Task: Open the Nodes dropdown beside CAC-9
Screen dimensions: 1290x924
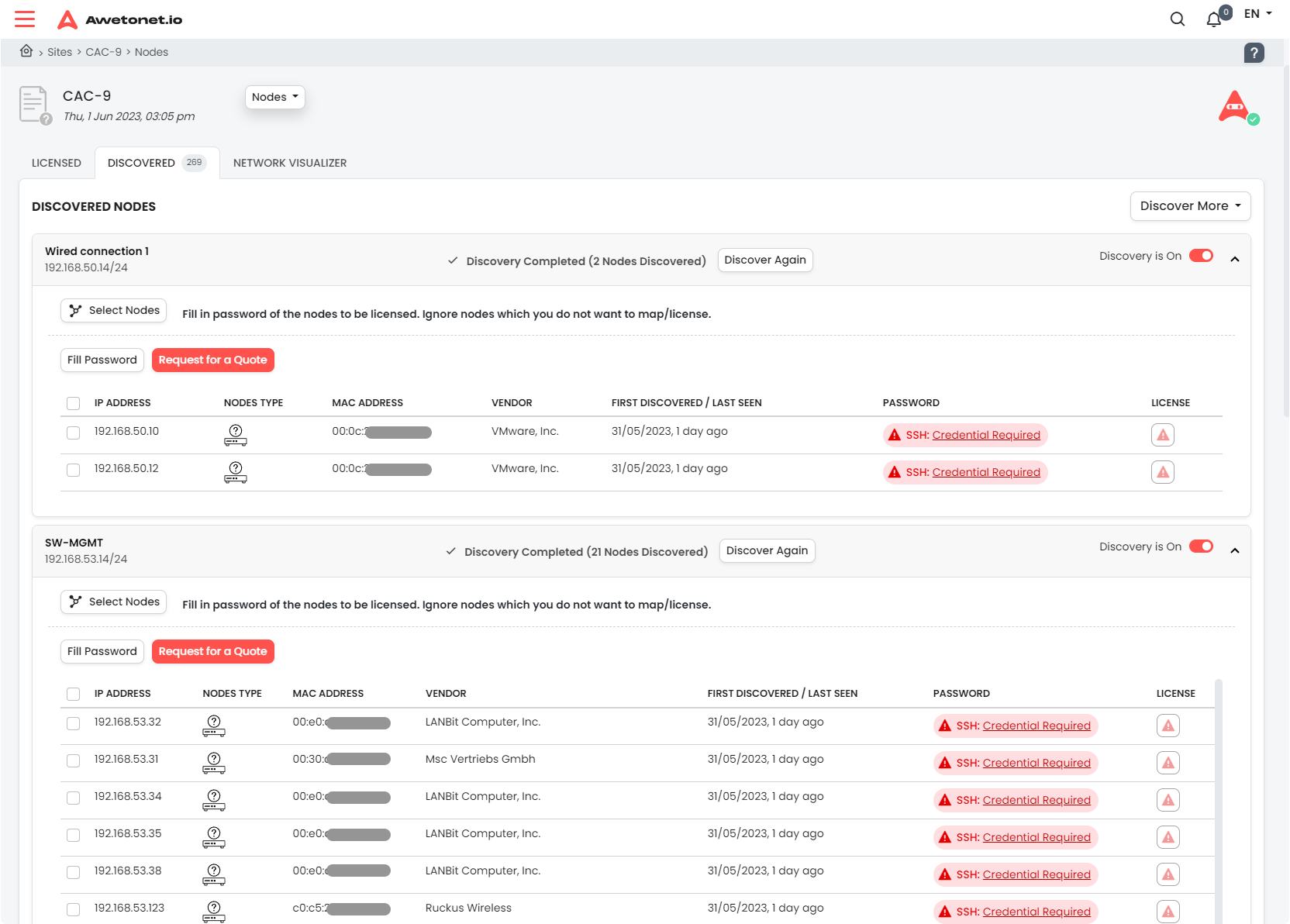Action: [x=275, y=97]
